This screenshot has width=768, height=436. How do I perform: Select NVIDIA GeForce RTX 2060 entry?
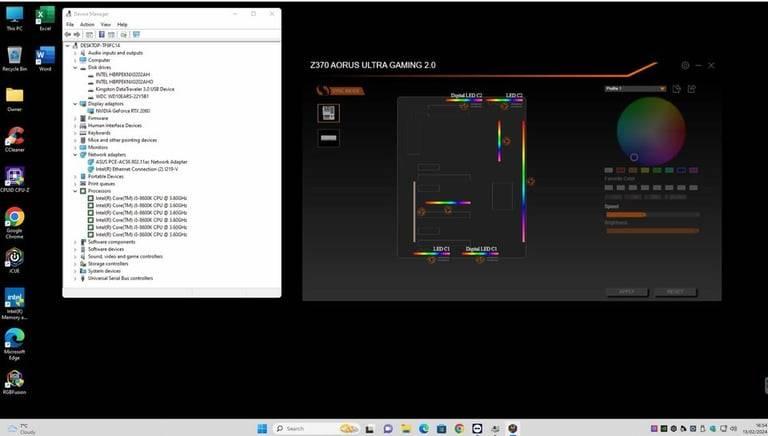point(122,111)
